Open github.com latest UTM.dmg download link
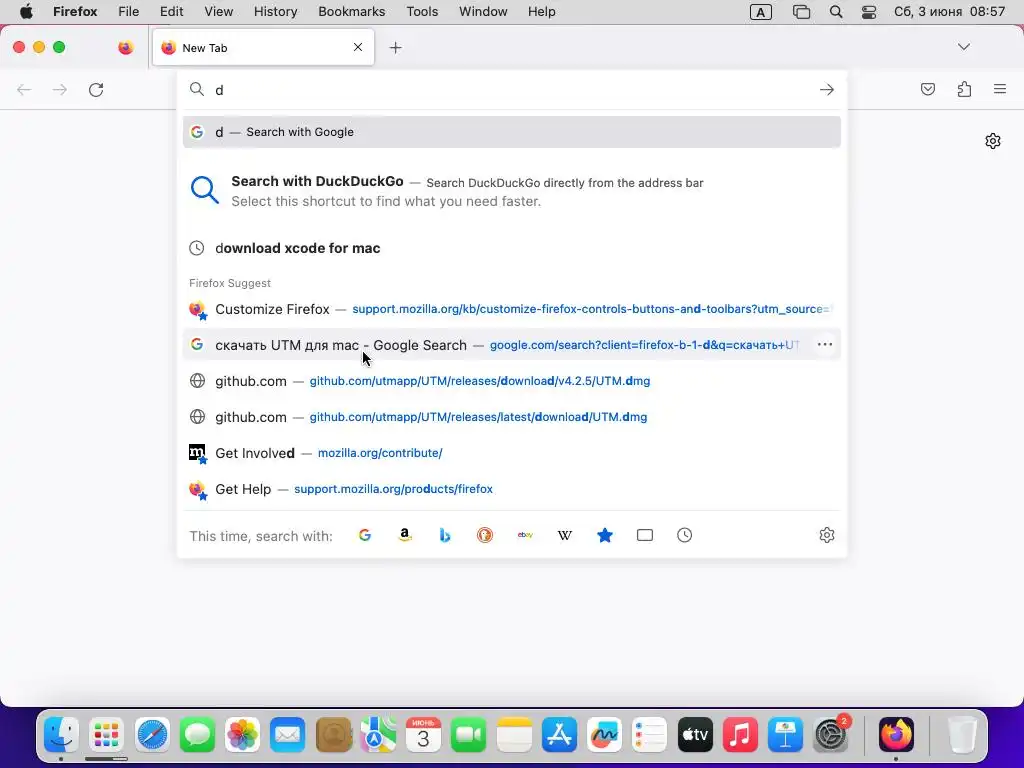This screenshot has height=768, width=1024. [512, 417]
